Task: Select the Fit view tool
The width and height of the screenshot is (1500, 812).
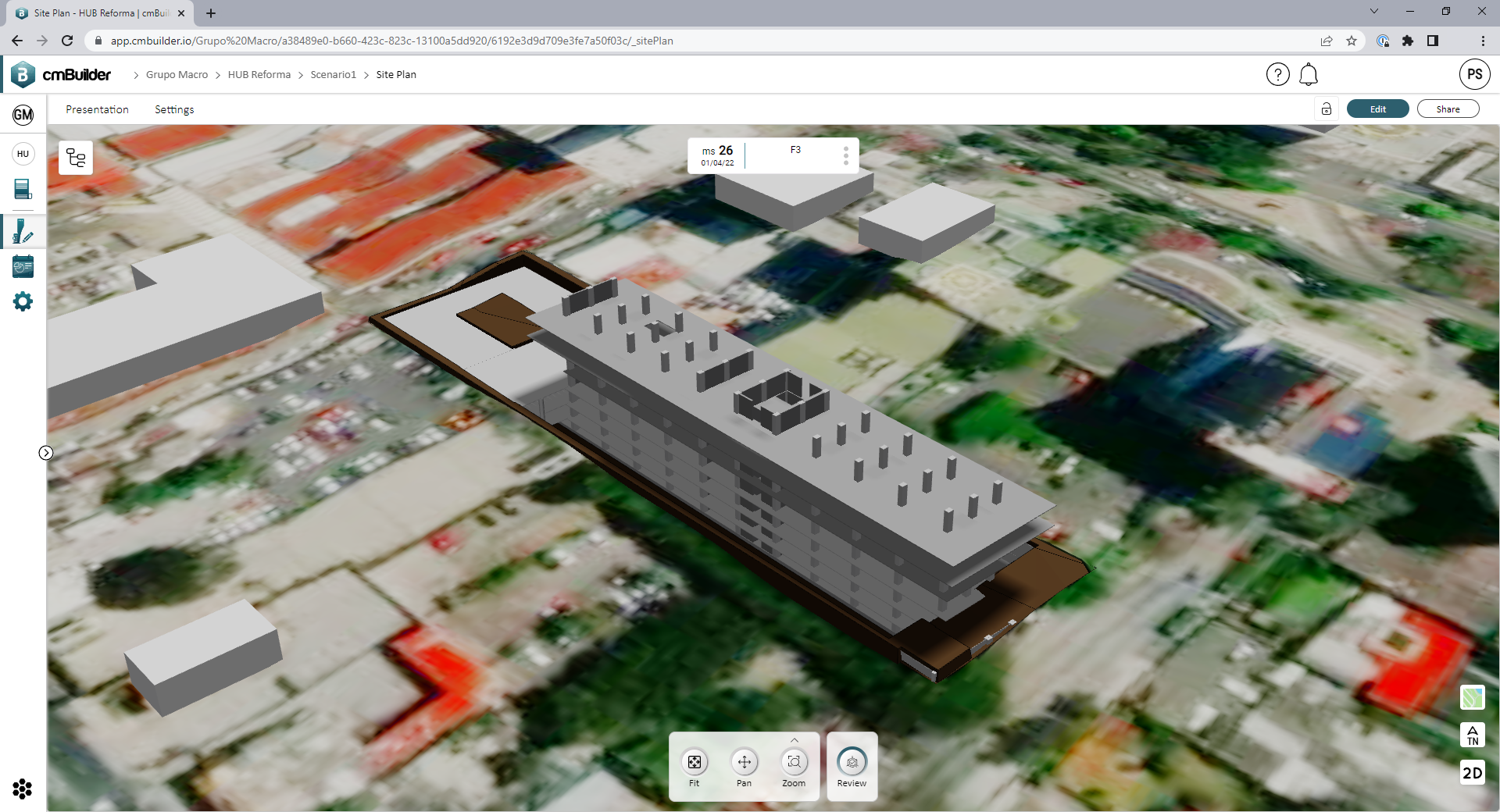Action: click(694, 767)
